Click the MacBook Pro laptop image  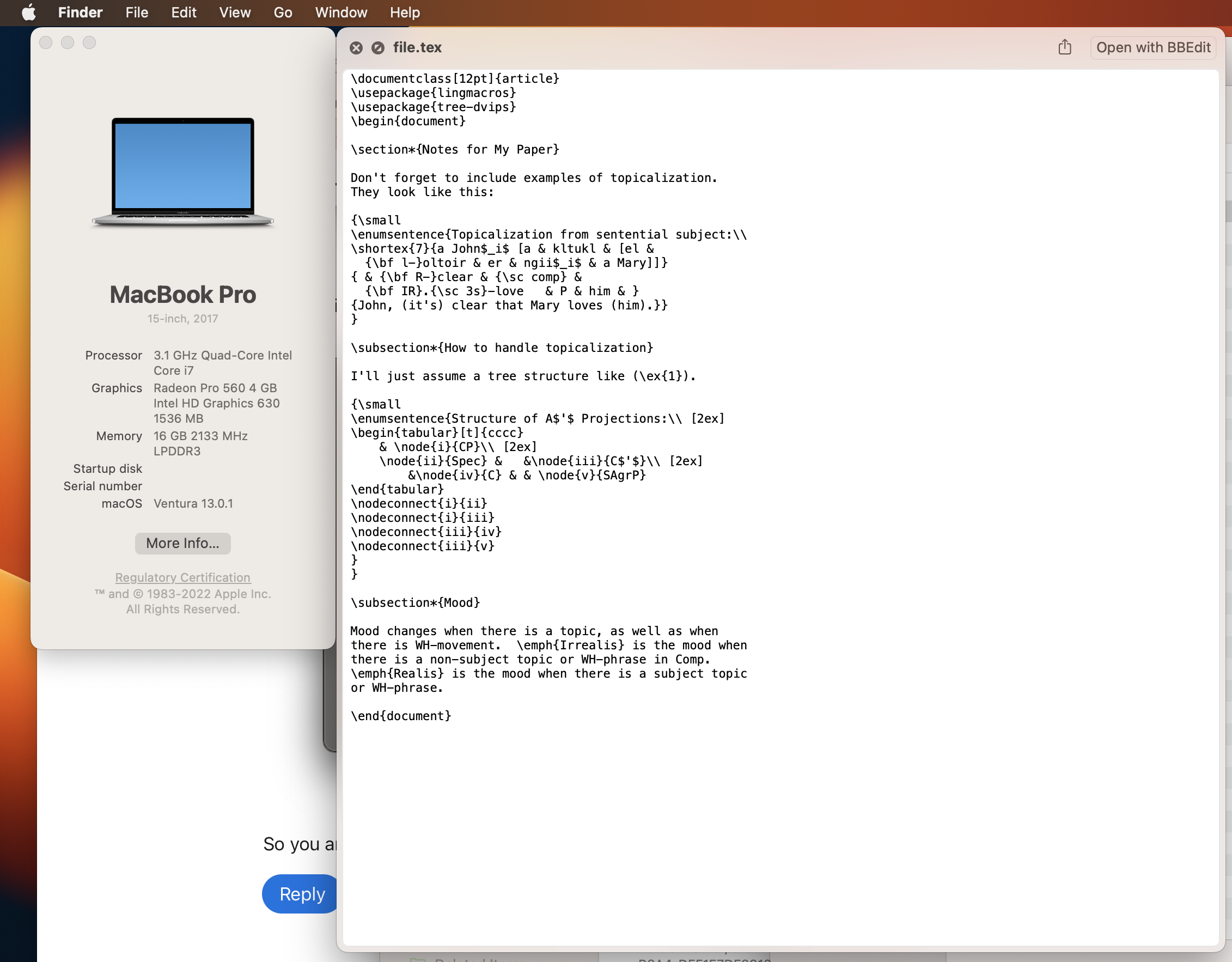pos(183,172)
